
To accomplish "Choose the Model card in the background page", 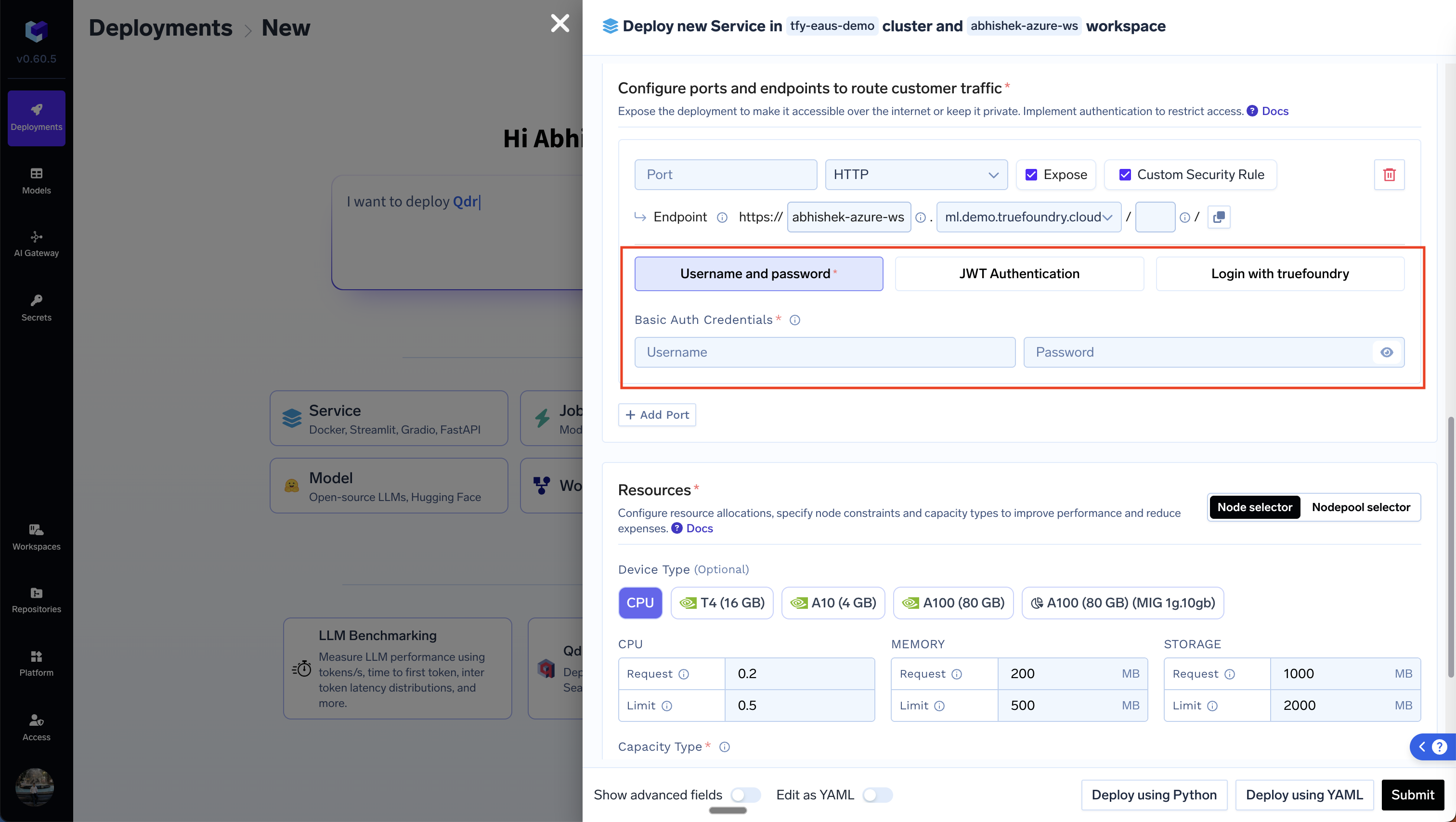I will click(x=389, y=486).
